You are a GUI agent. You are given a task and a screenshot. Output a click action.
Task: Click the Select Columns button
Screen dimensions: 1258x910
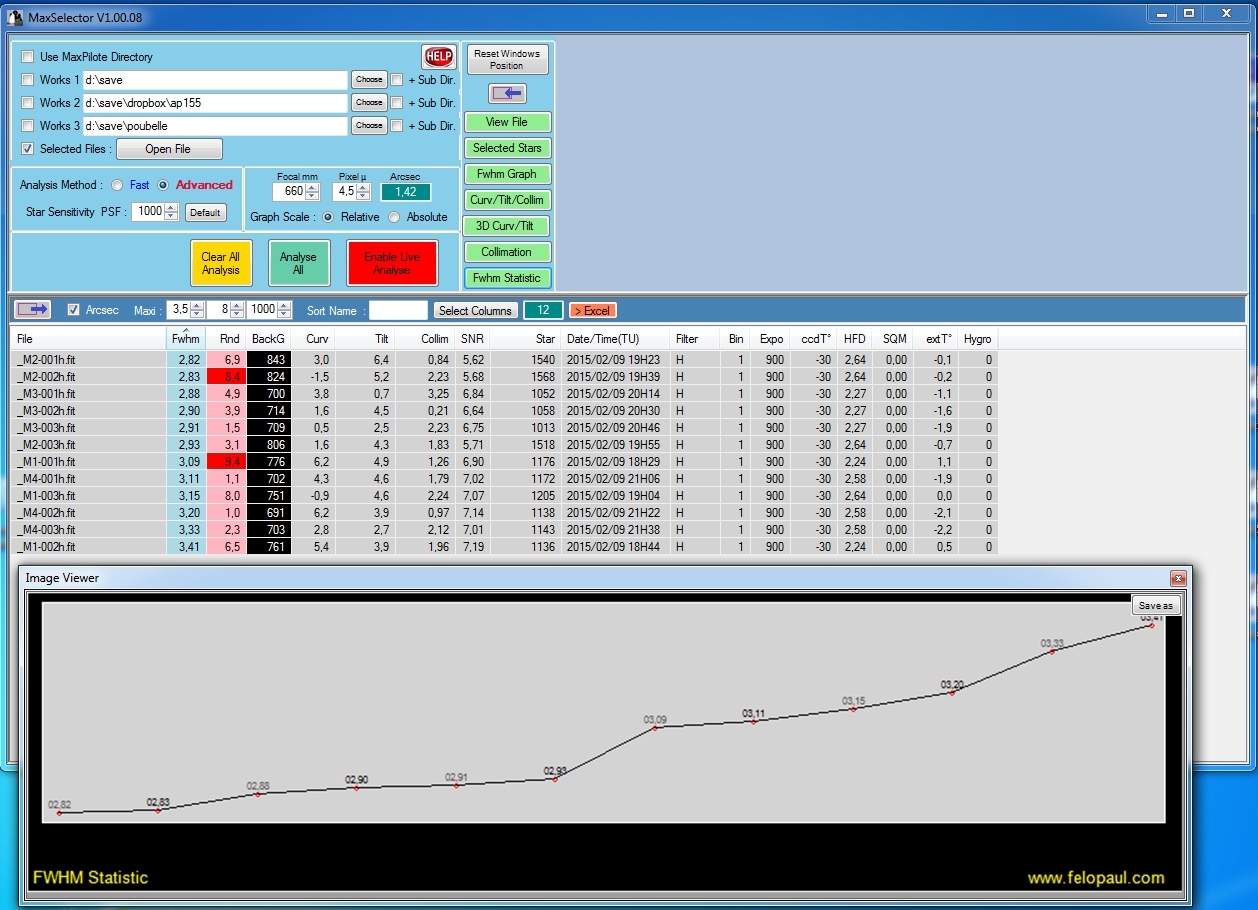tap(476, 311)
